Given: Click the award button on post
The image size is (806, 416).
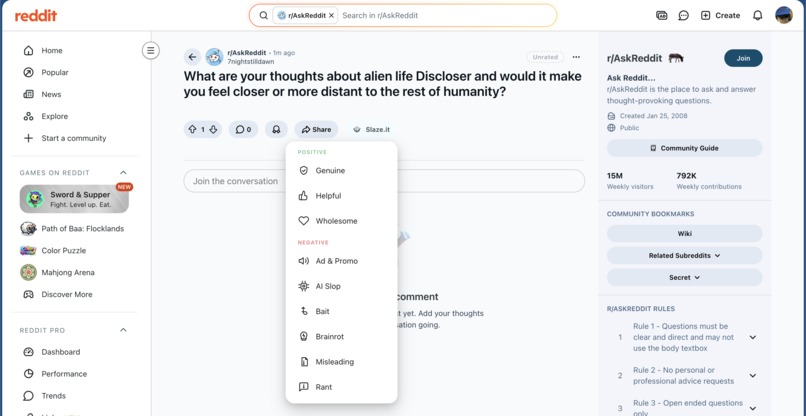Looking at the screenshot, I should (x=276, y=130).
